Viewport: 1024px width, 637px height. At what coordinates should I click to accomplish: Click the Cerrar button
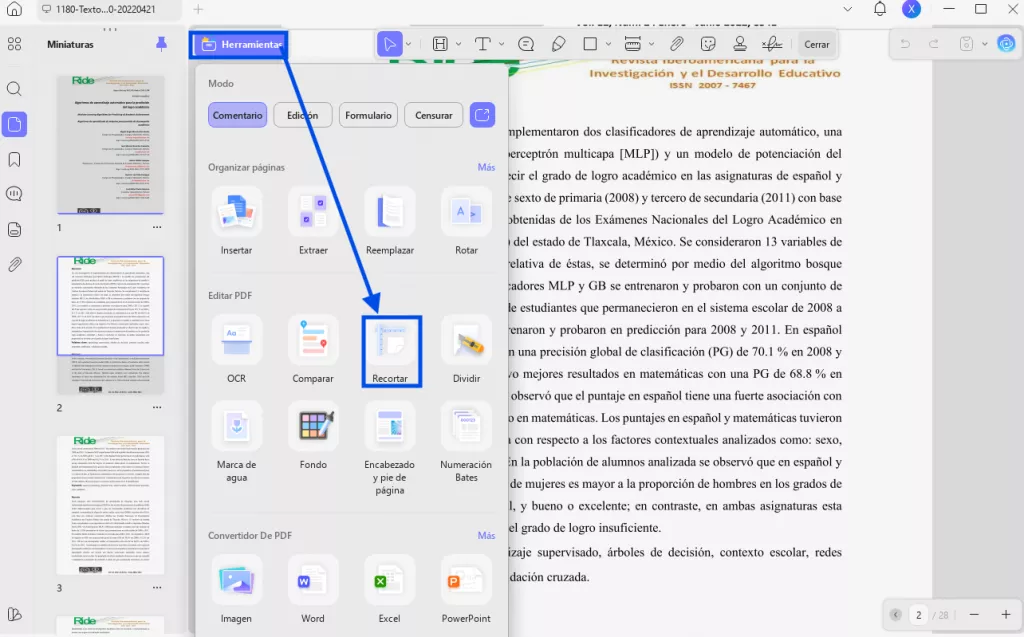pos(817,44)
